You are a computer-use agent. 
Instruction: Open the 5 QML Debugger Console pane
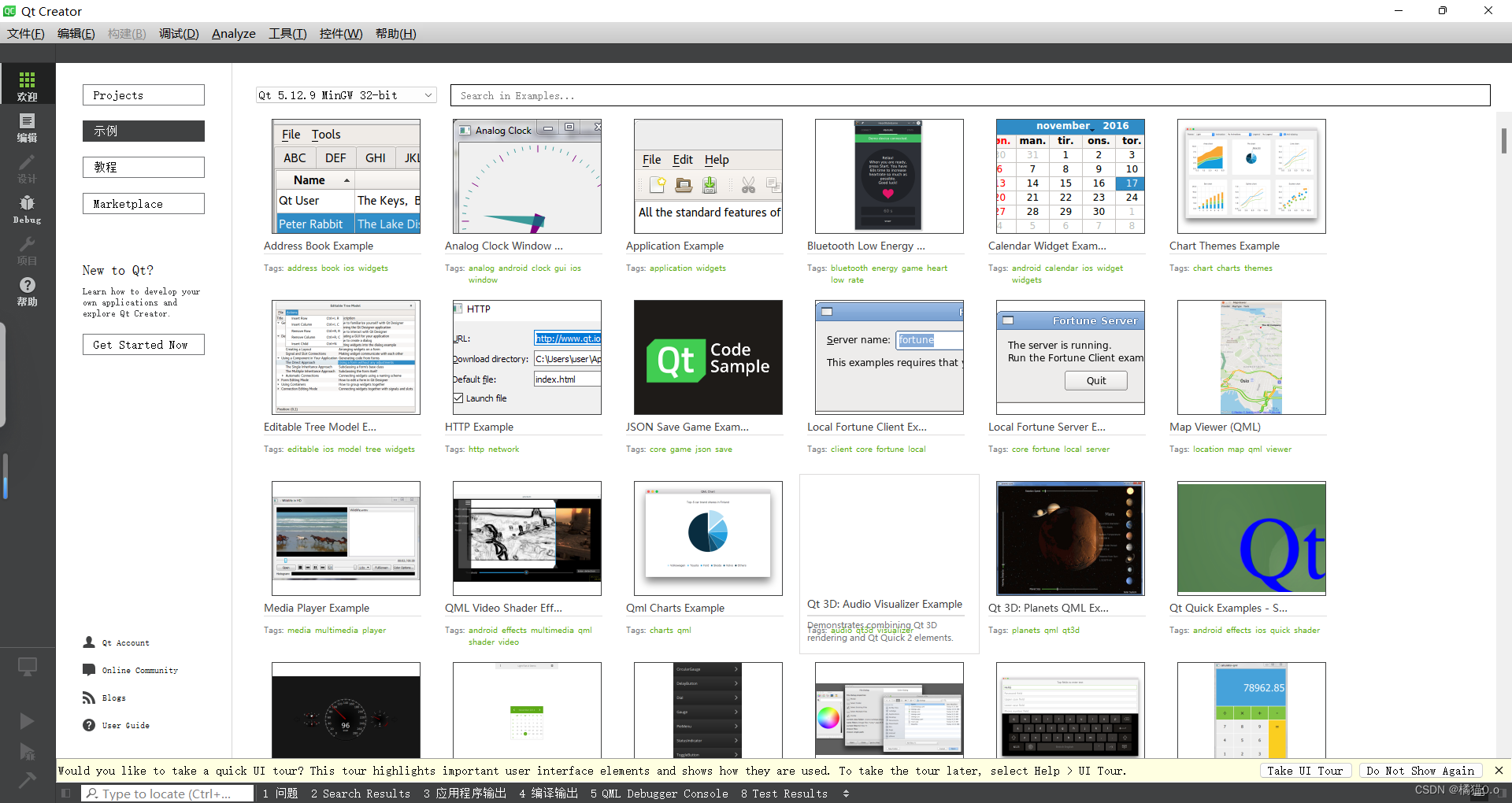coord(659,794)
